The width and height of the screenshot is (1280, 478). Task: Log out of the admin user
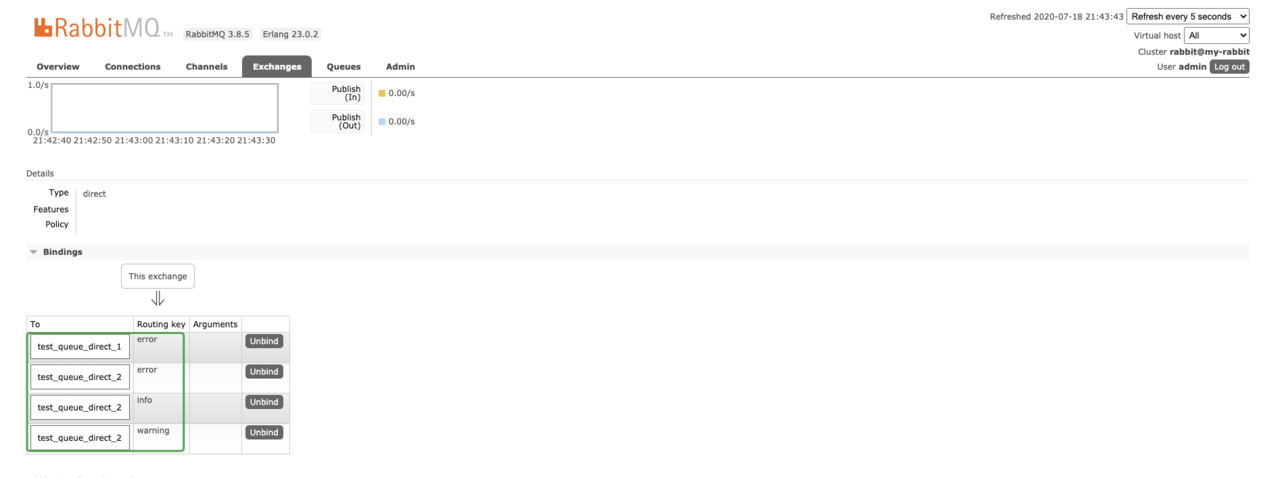[x=1229, y=67]
